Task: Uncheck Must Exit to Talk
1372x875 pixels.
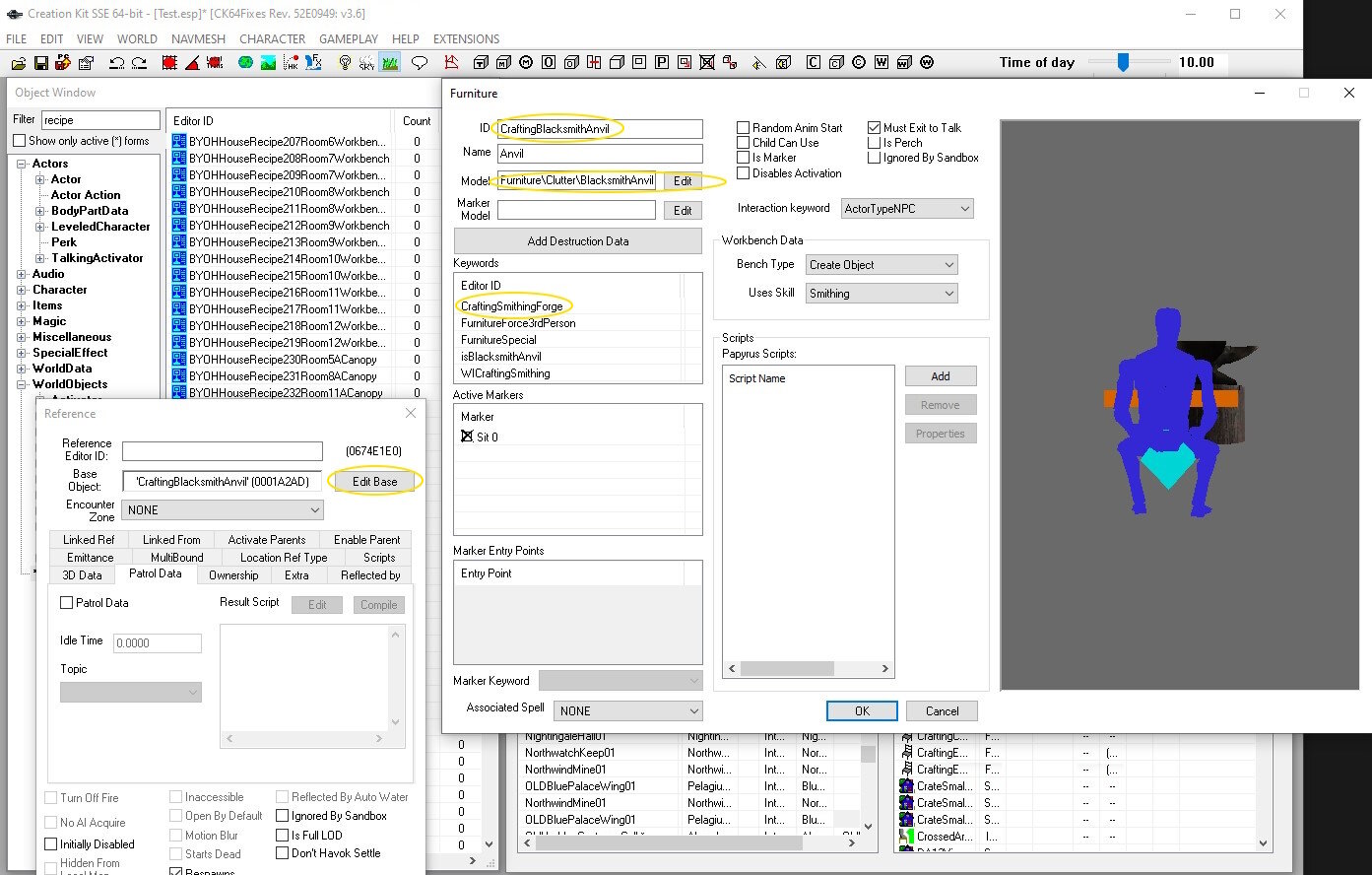Action: 874,128
